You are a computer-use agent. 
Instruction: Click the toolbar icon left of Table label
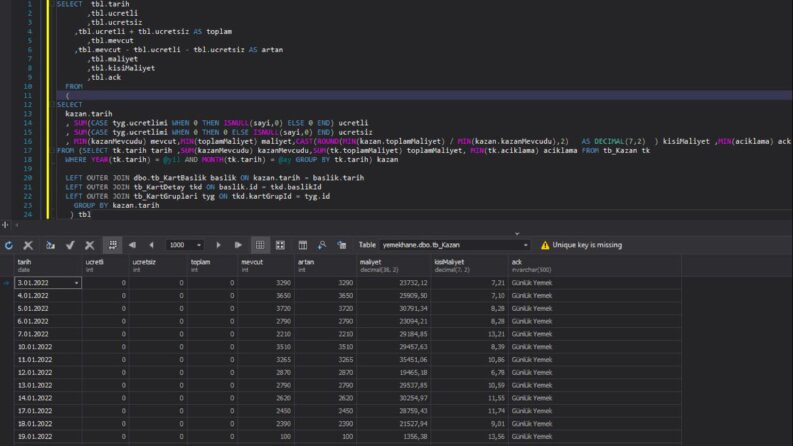(342, 245)
